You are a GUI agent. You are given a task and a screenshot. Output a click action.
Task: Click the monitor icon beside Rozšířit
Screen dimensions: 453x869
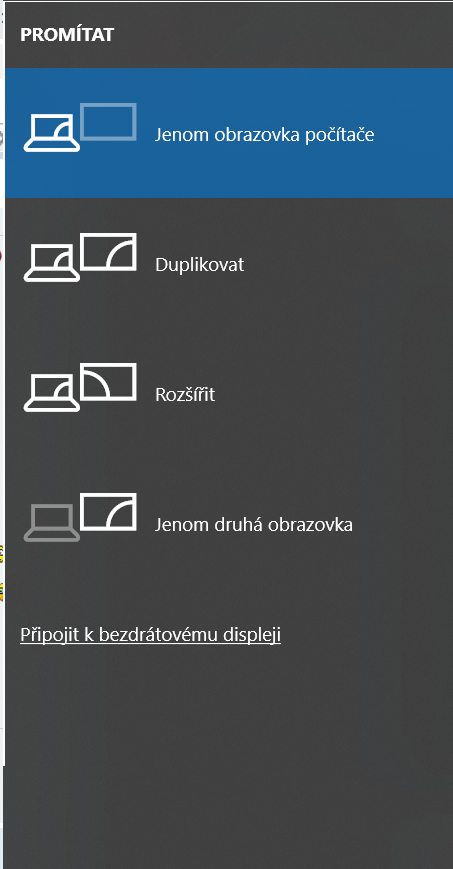coord(108,381)
